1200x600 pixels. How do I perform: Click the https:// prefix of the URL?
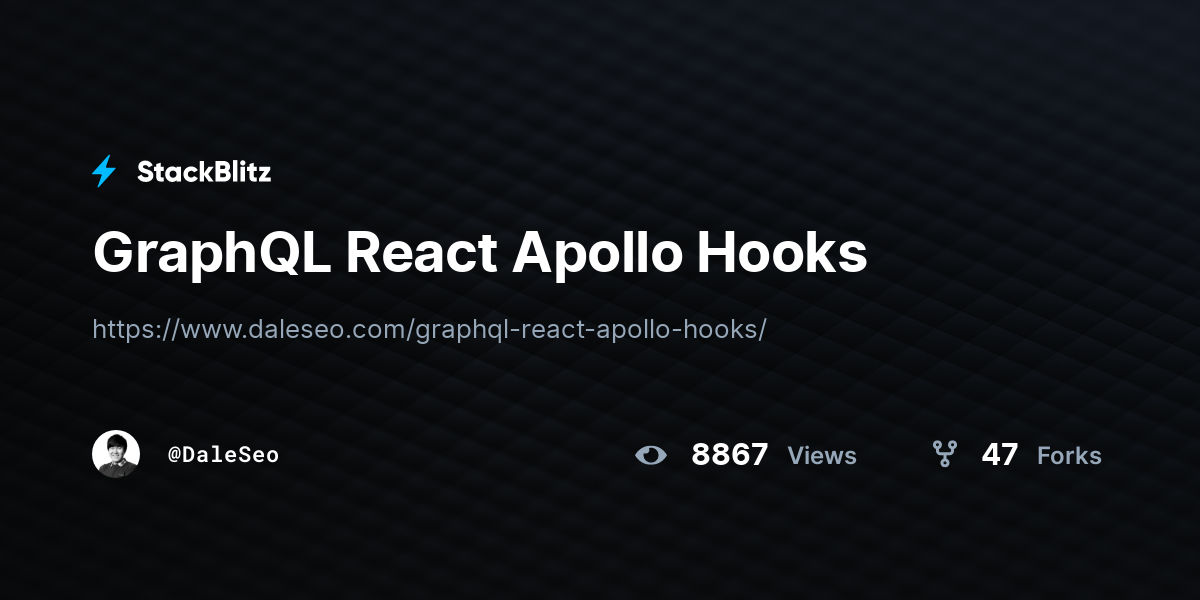[135, 329]
